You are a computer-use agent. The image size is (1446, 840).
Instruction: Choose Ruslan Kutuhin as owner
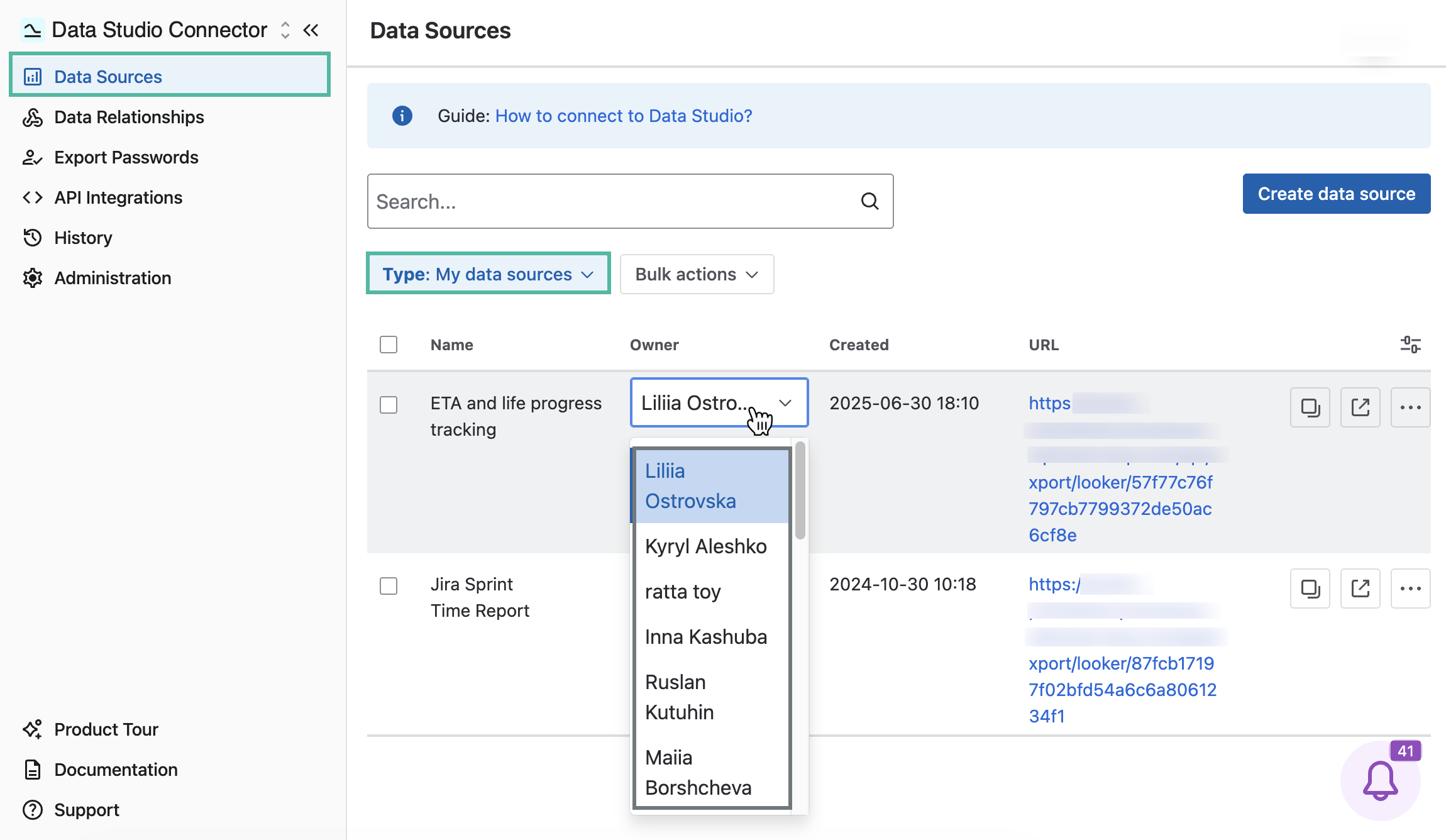tap(712, 697)
